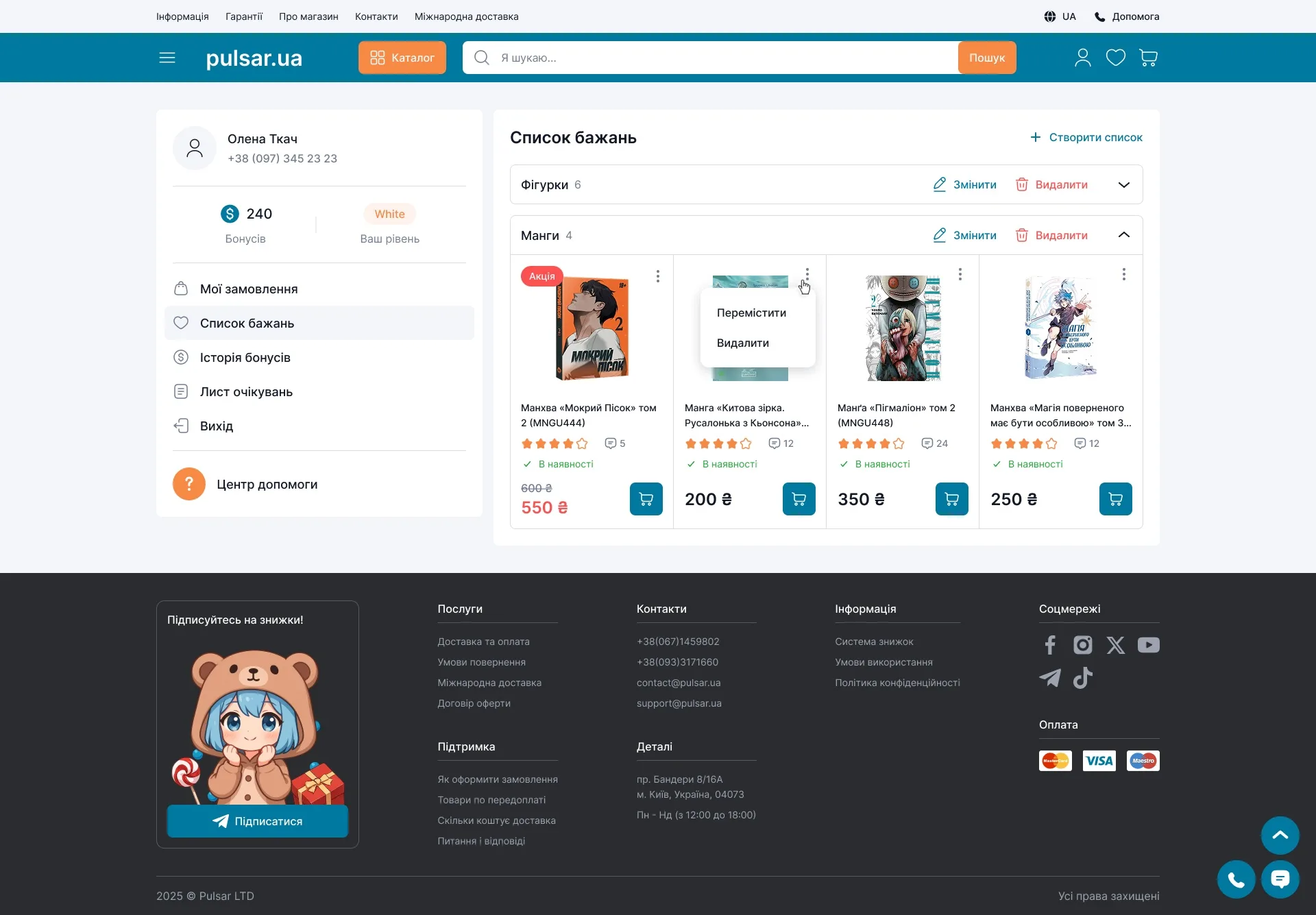The image size is (1316, 915).
Task: Open Історія бонусів in sidebar
Action: pos(245,358)
